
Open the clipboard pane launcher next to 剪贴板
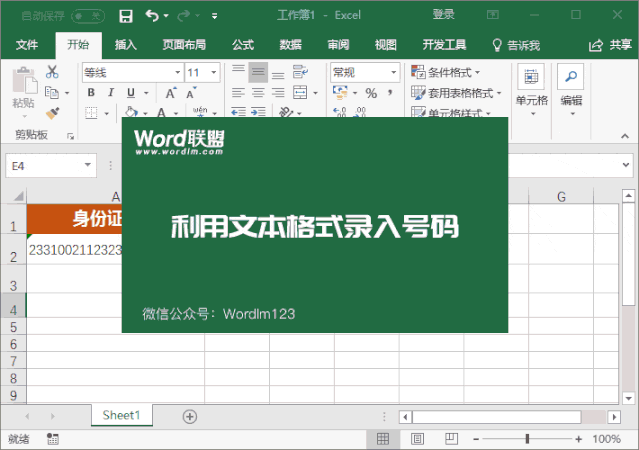(70, 137)
